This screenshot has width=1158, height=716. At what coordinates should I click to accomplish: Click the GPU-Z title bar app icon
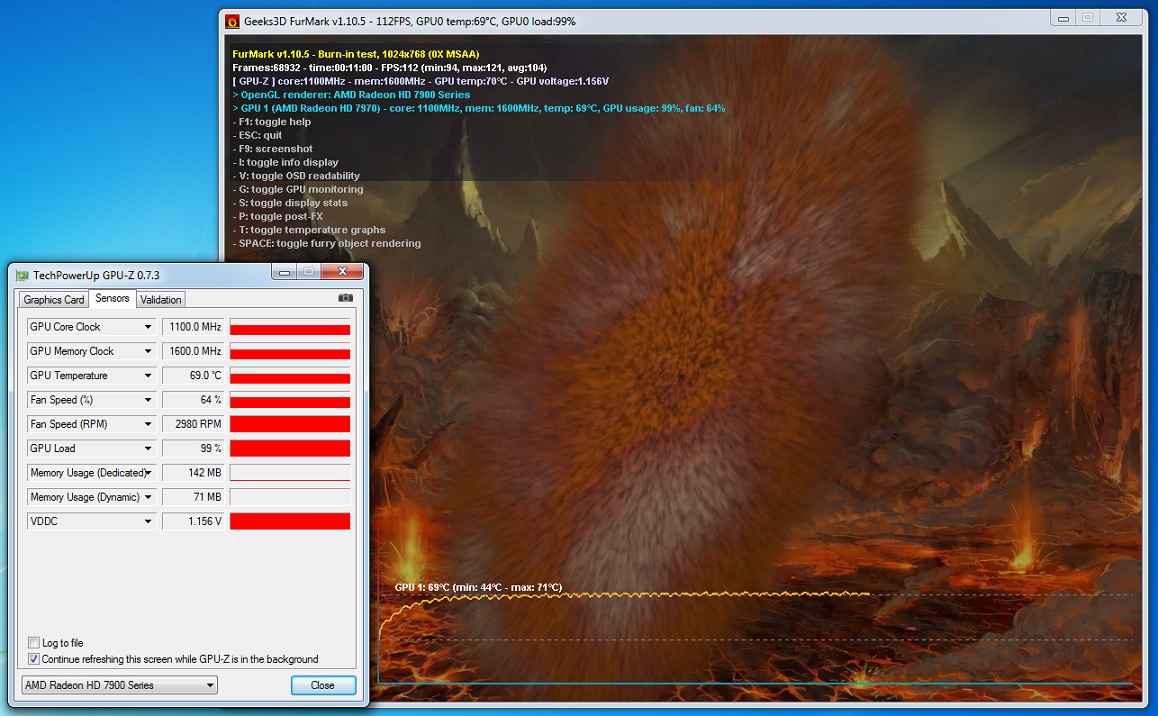(x=22, y=275)
